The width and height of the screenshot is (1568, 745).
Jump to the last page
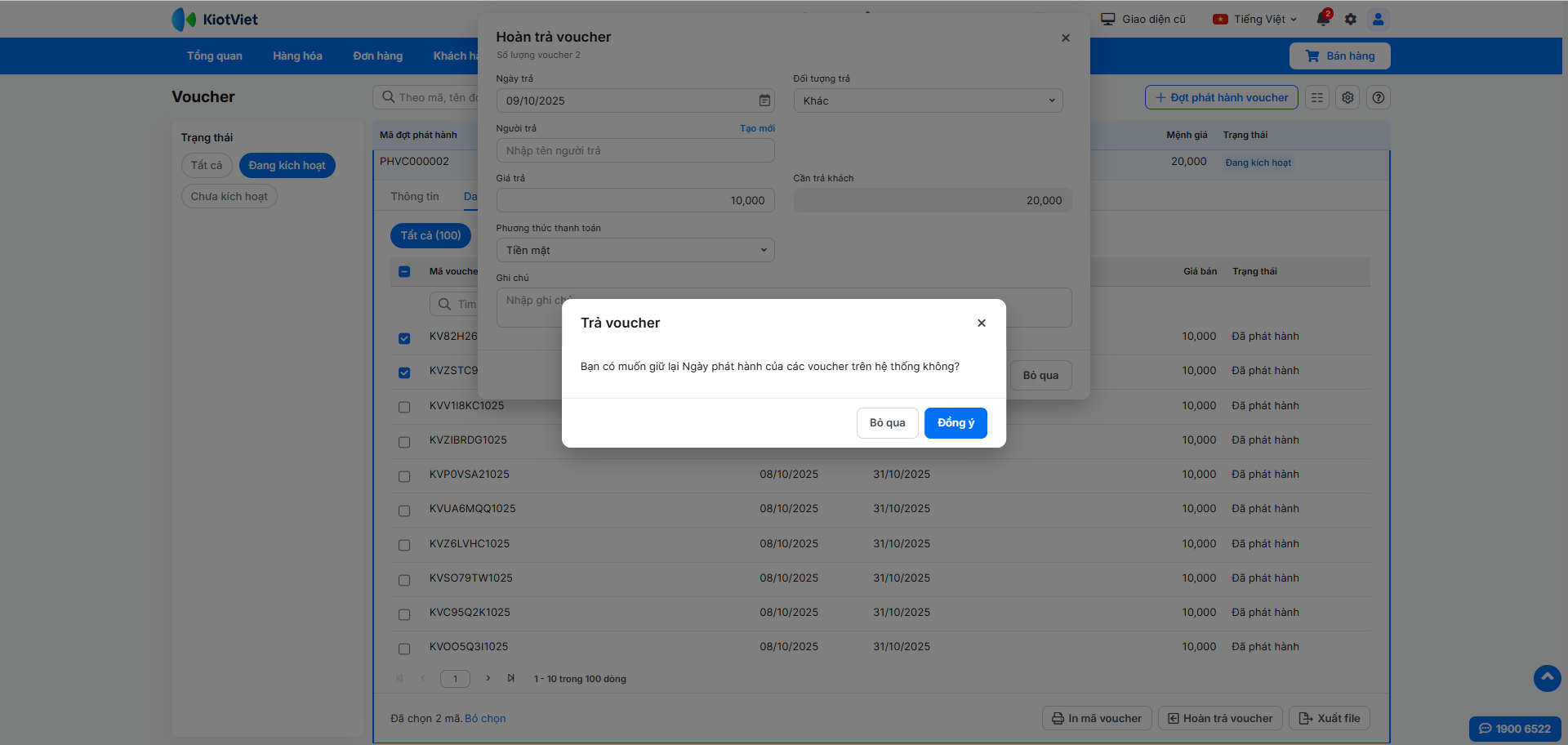(x=511, y=678)
